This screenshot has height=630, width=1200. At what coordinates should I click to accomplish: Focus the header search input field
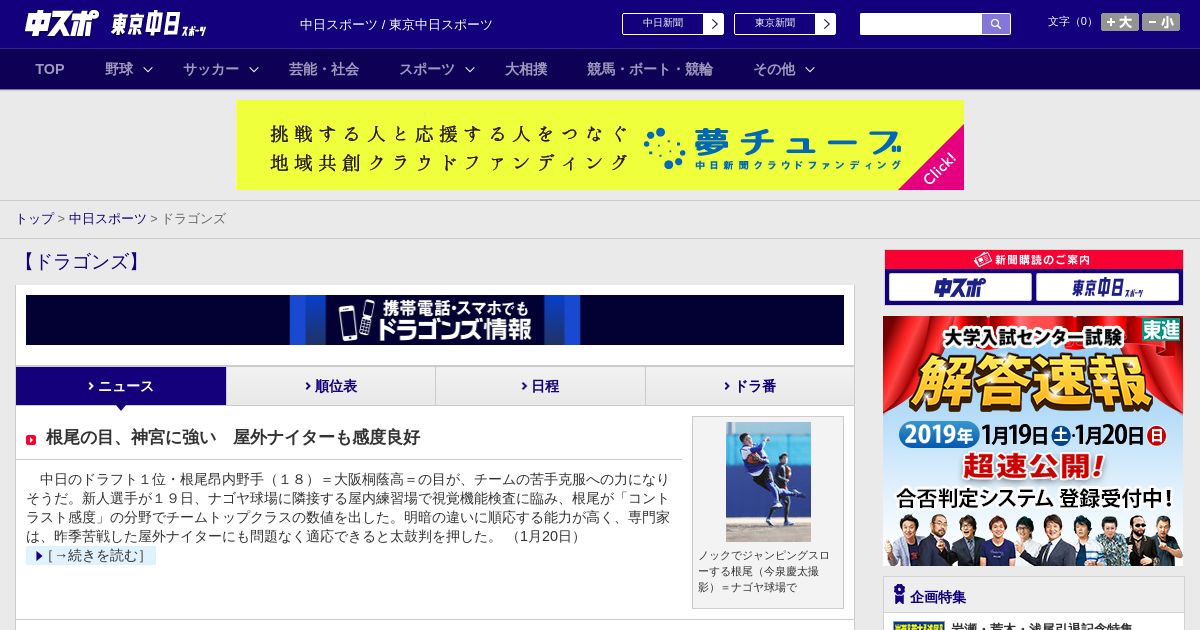(921, 24)
